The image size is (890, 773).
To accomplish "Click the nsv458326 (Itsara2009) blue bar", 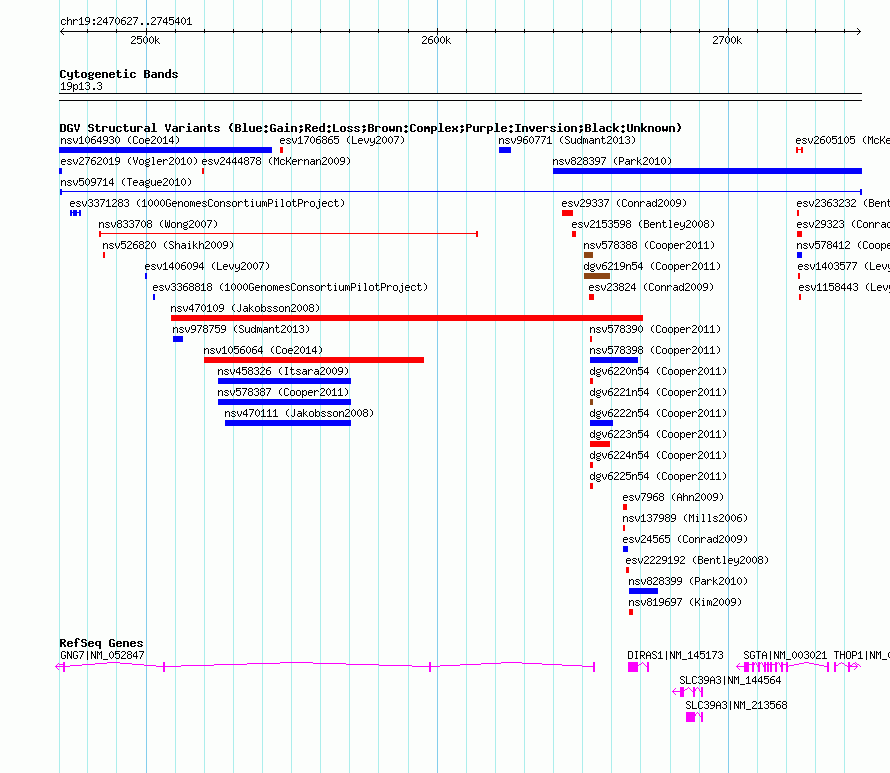I will coord(284,381).
